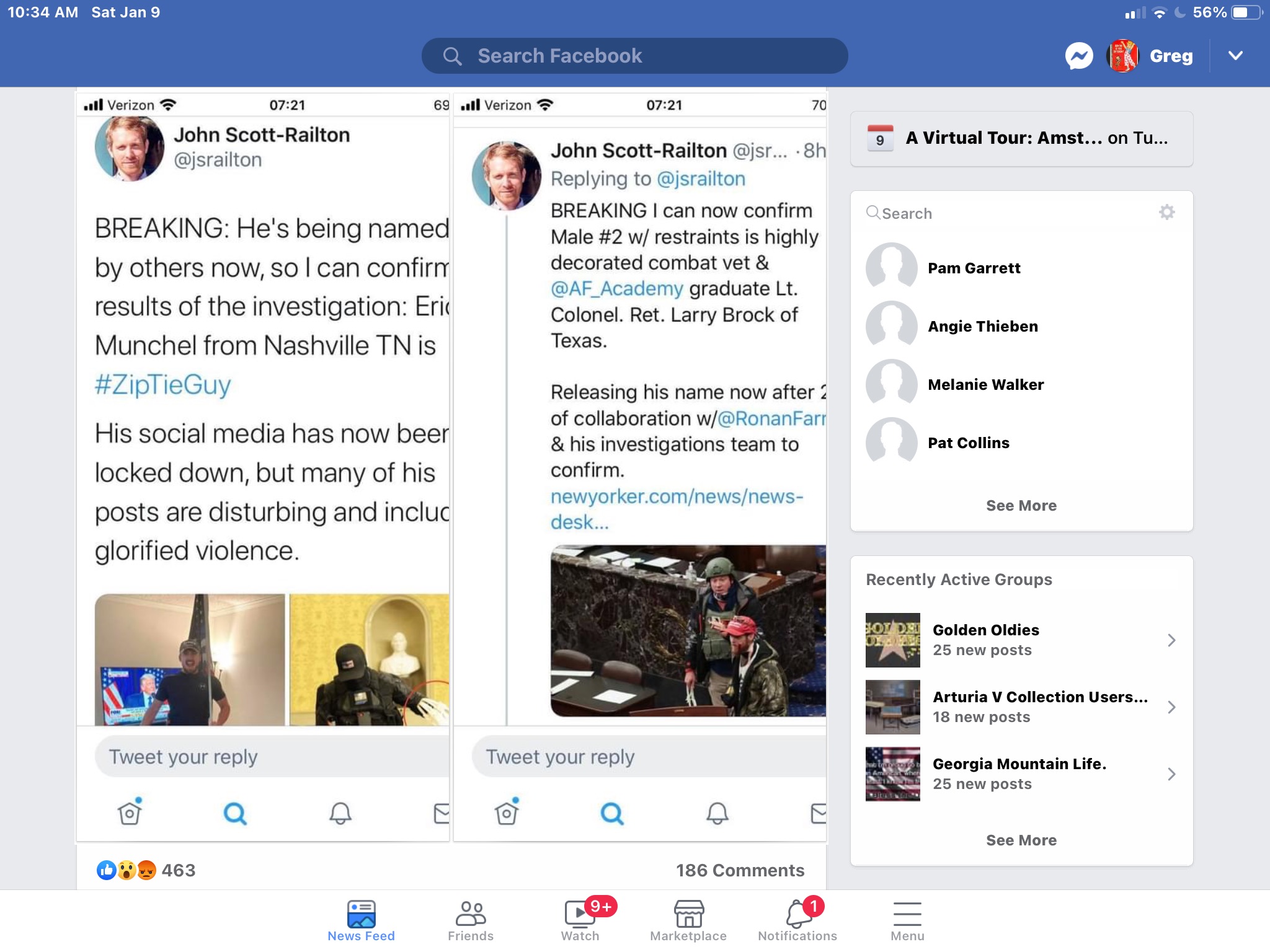The width and height of the screenshot is (1270, 952).
Task: Click the Search Facebook field
Action: pos(634,56)
